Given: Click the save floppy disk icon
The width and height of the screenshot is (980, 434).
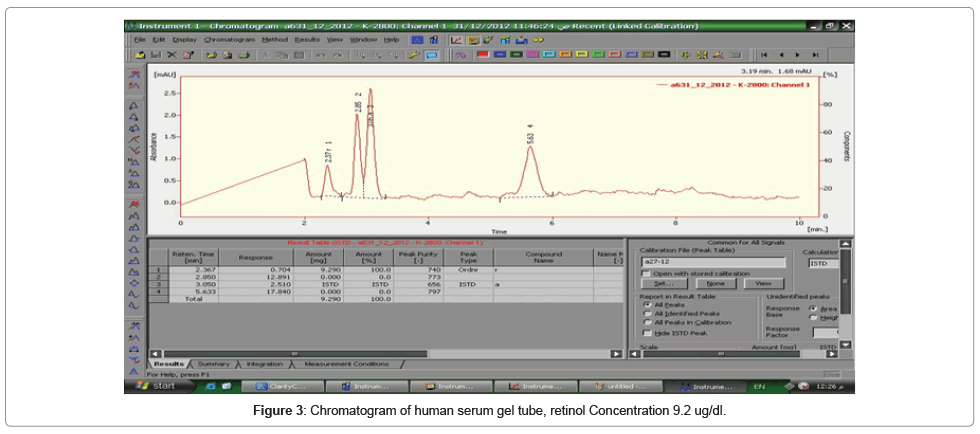Looking at the screenshot, I should [x=156, y=54].
